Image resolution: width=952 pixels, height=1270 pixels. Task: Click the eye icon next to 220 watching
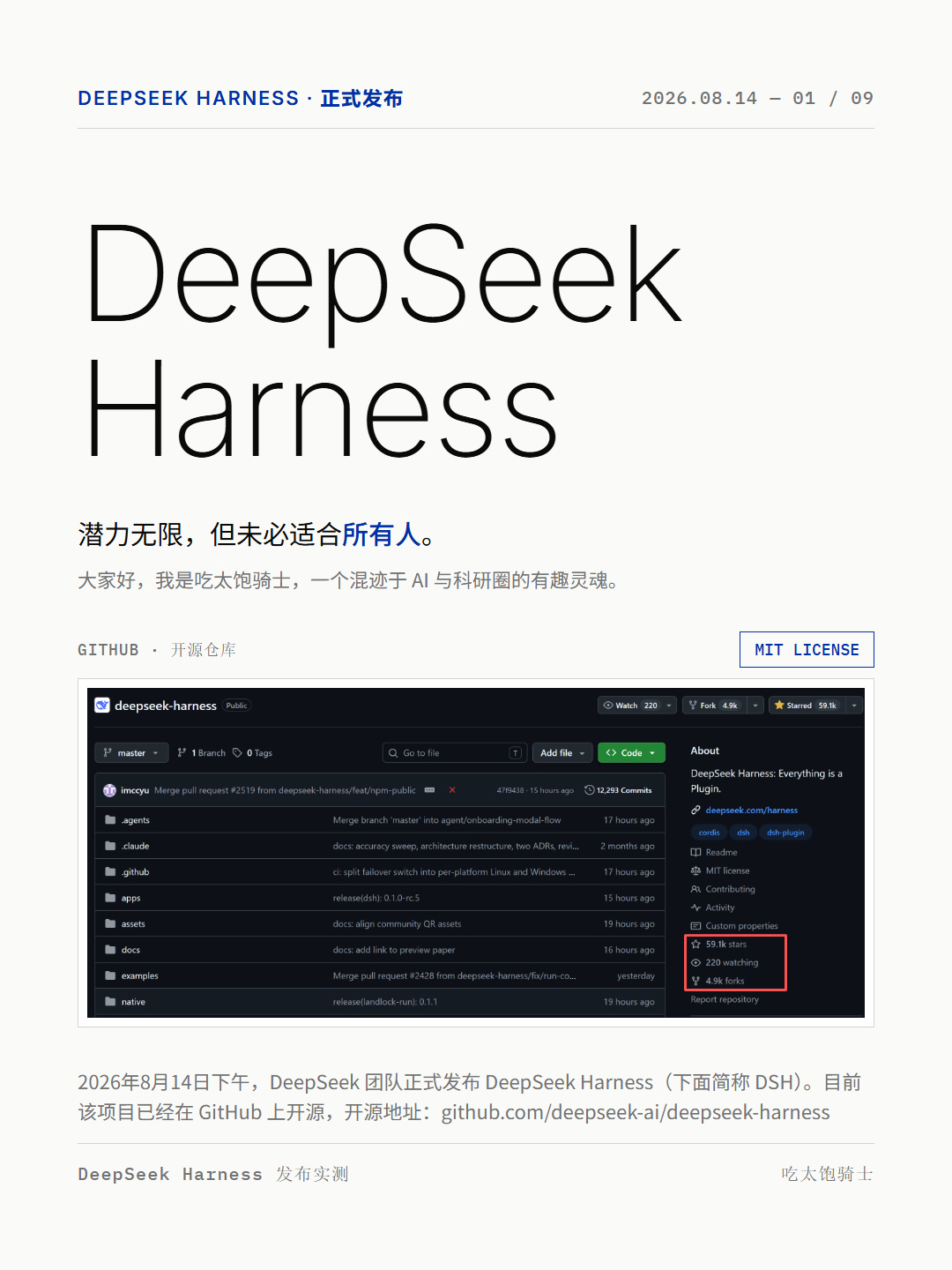[x=695, y=963]
